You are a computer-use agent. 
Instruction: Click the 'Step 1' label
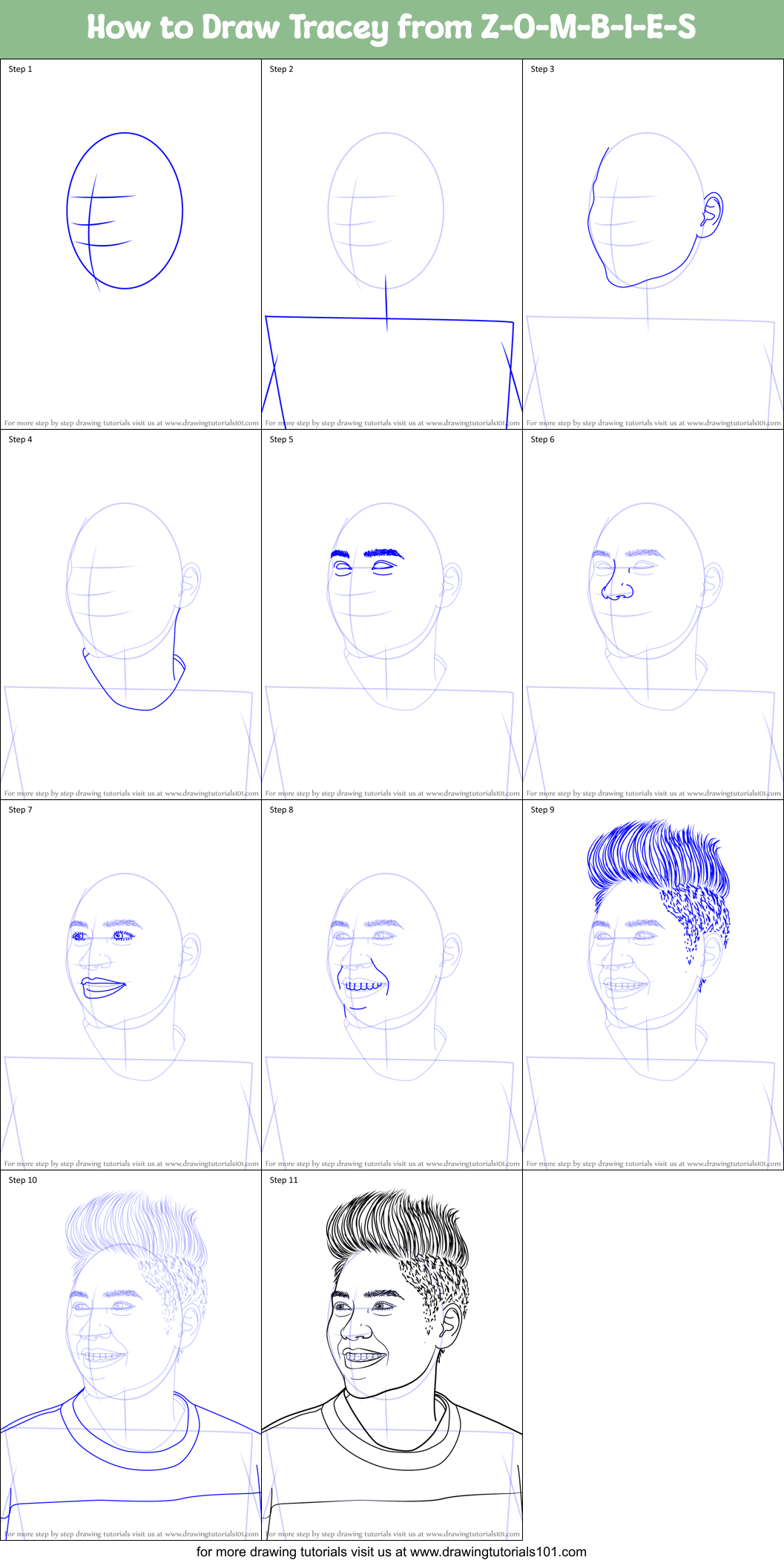(x=21, y=69)
